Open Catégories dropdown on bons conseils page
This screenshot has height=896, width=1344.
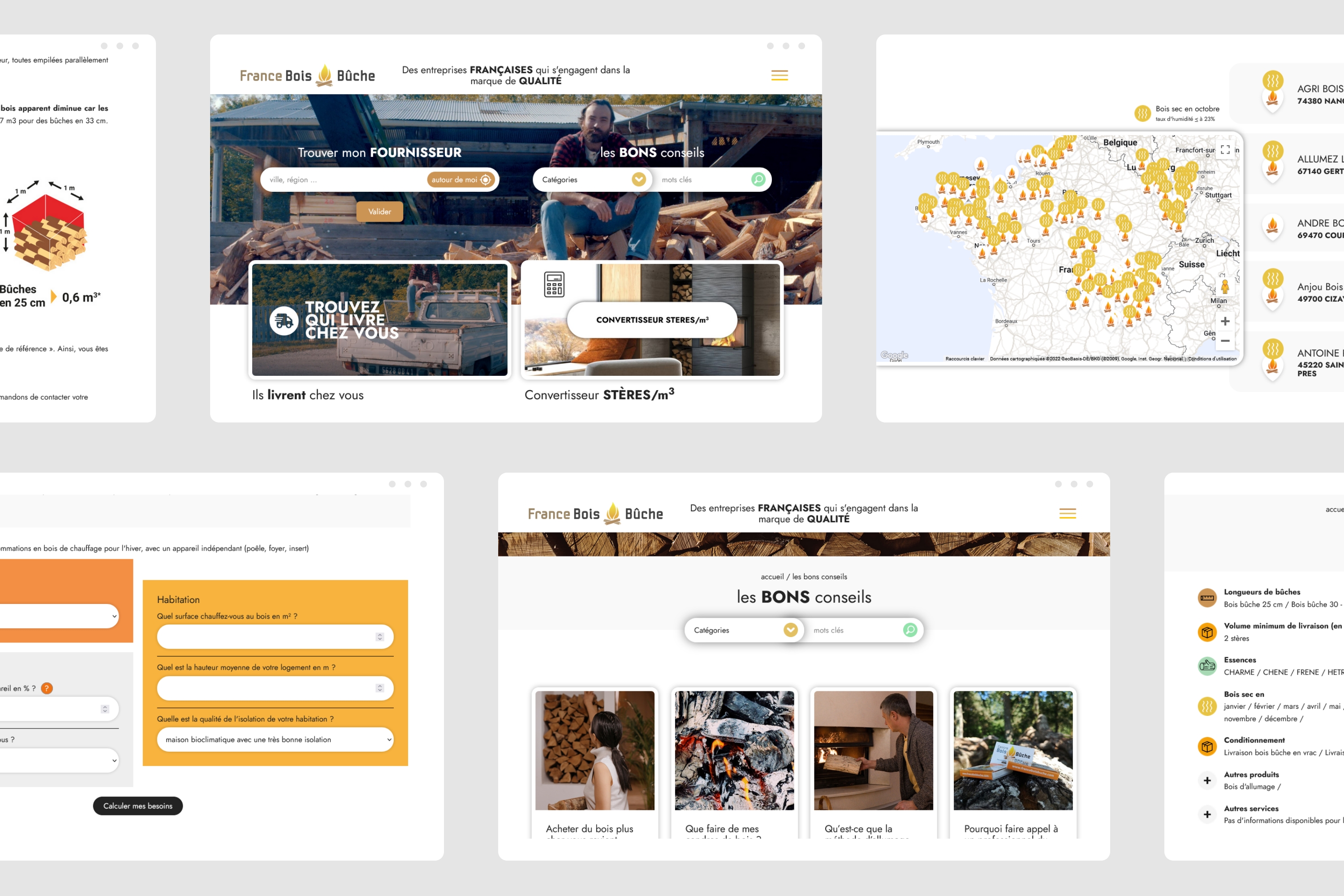coord(790,630)
